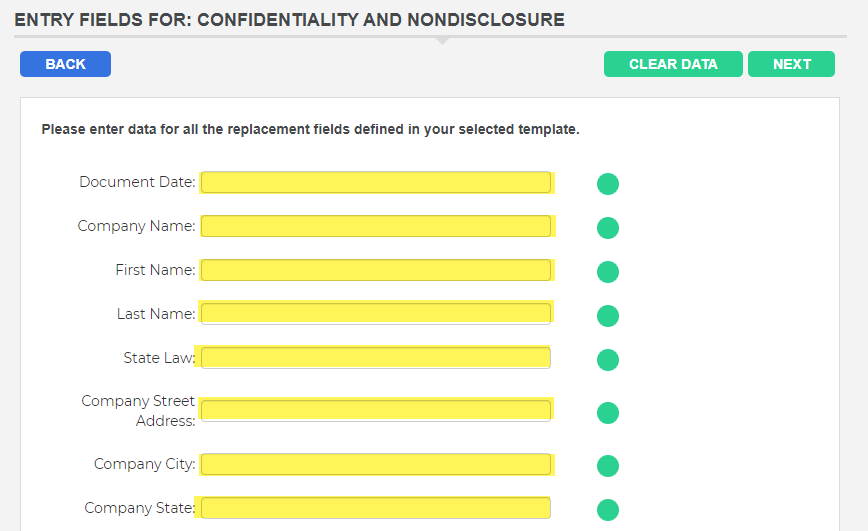Click the green circle beside Company City

pyautogui.click(x=608, y=466)
